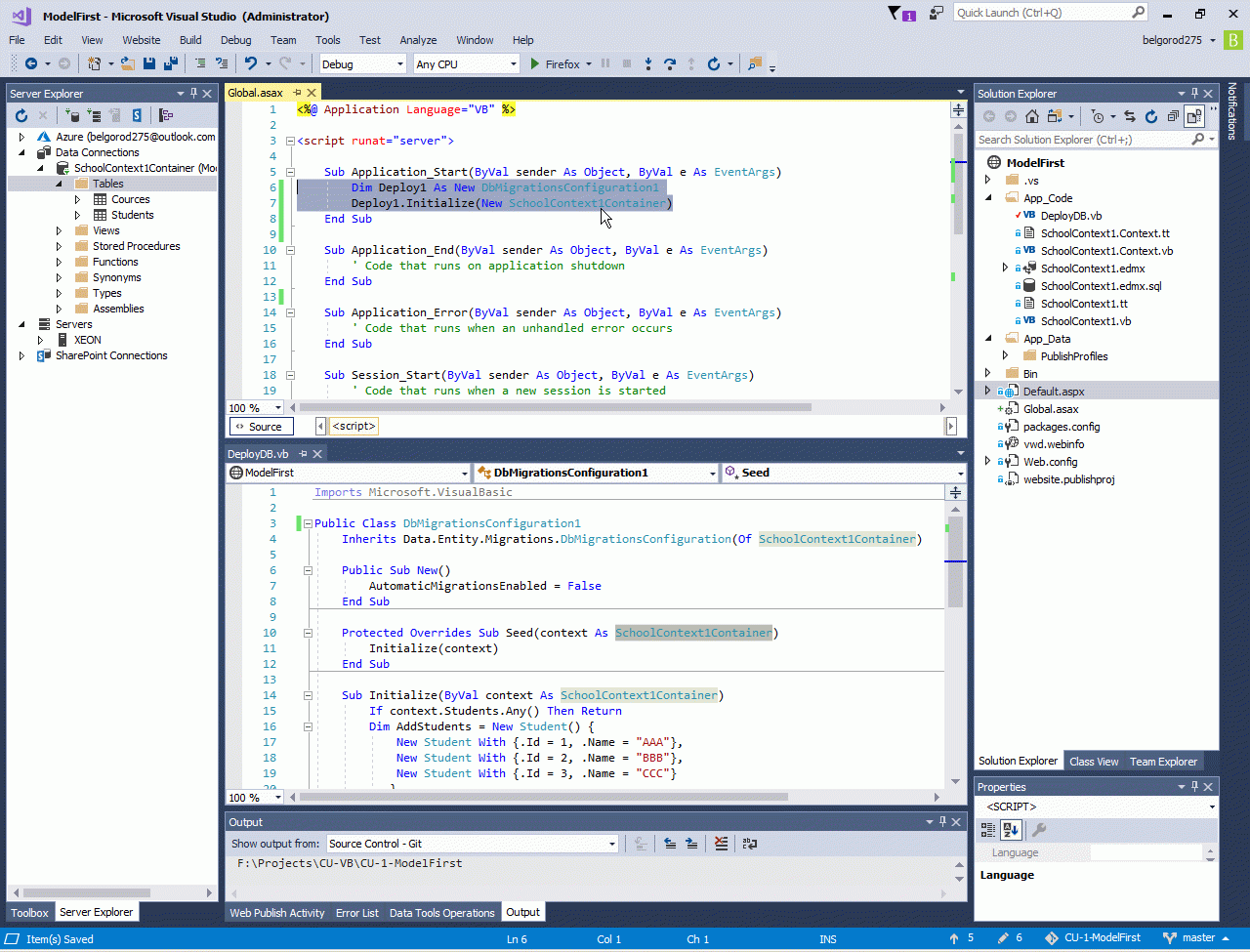Click the Undo arrow in the toolbar
This screenshot has height=952, width=1250.
click(x=251, y=63)
